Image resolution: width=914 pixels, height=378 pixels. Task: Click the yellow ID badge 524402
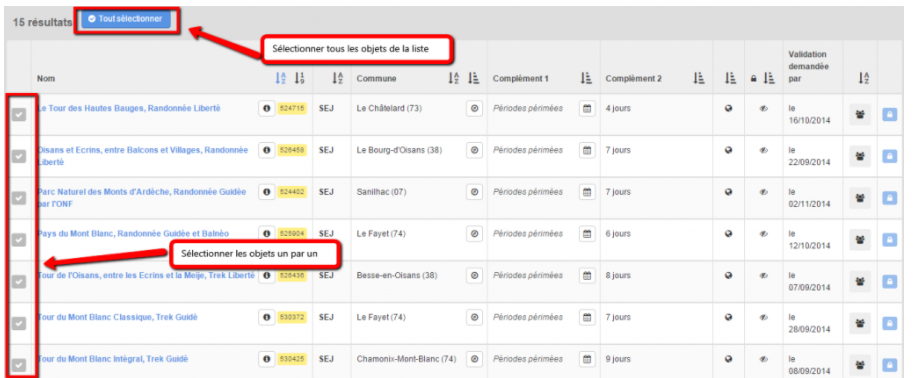(292, 192)
